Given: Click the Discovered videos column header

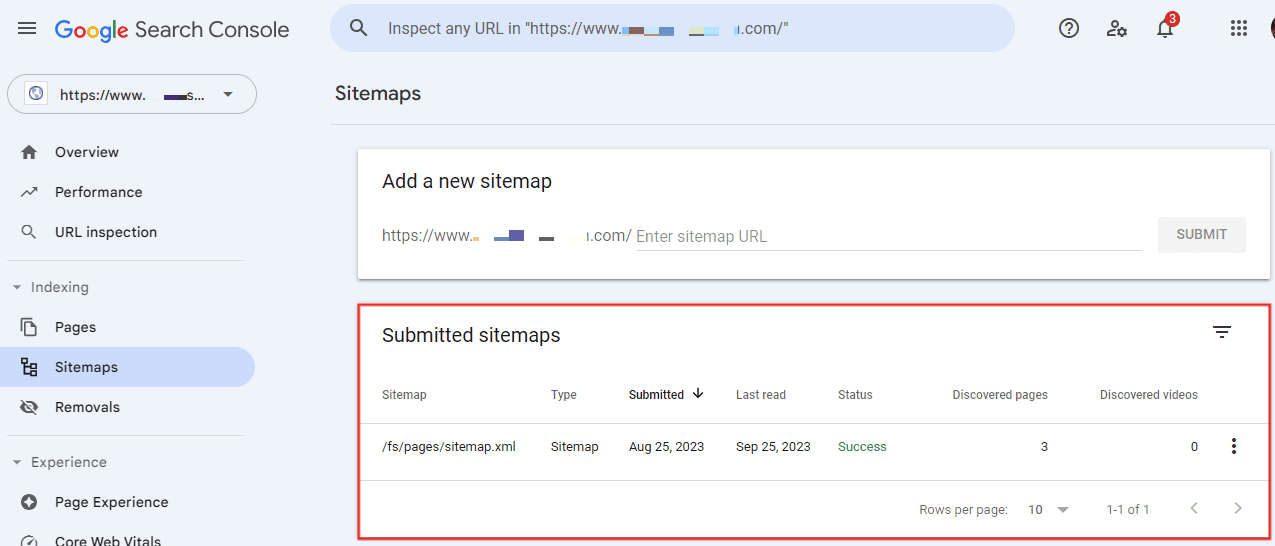Looking at the screenshot, I should point(1149,395).
